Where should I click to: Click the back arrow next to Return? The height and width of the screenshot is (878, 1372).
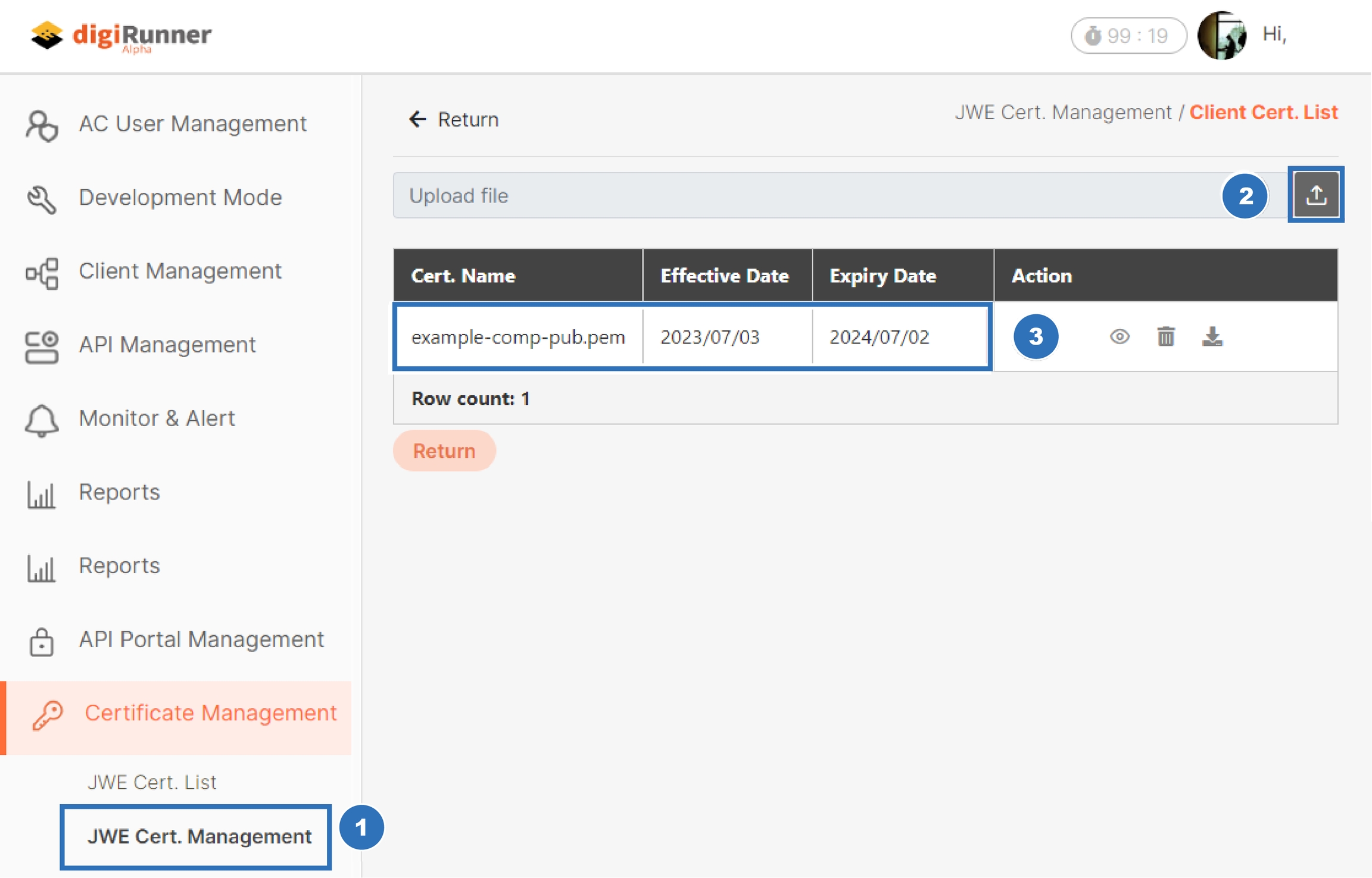point(417,119)
